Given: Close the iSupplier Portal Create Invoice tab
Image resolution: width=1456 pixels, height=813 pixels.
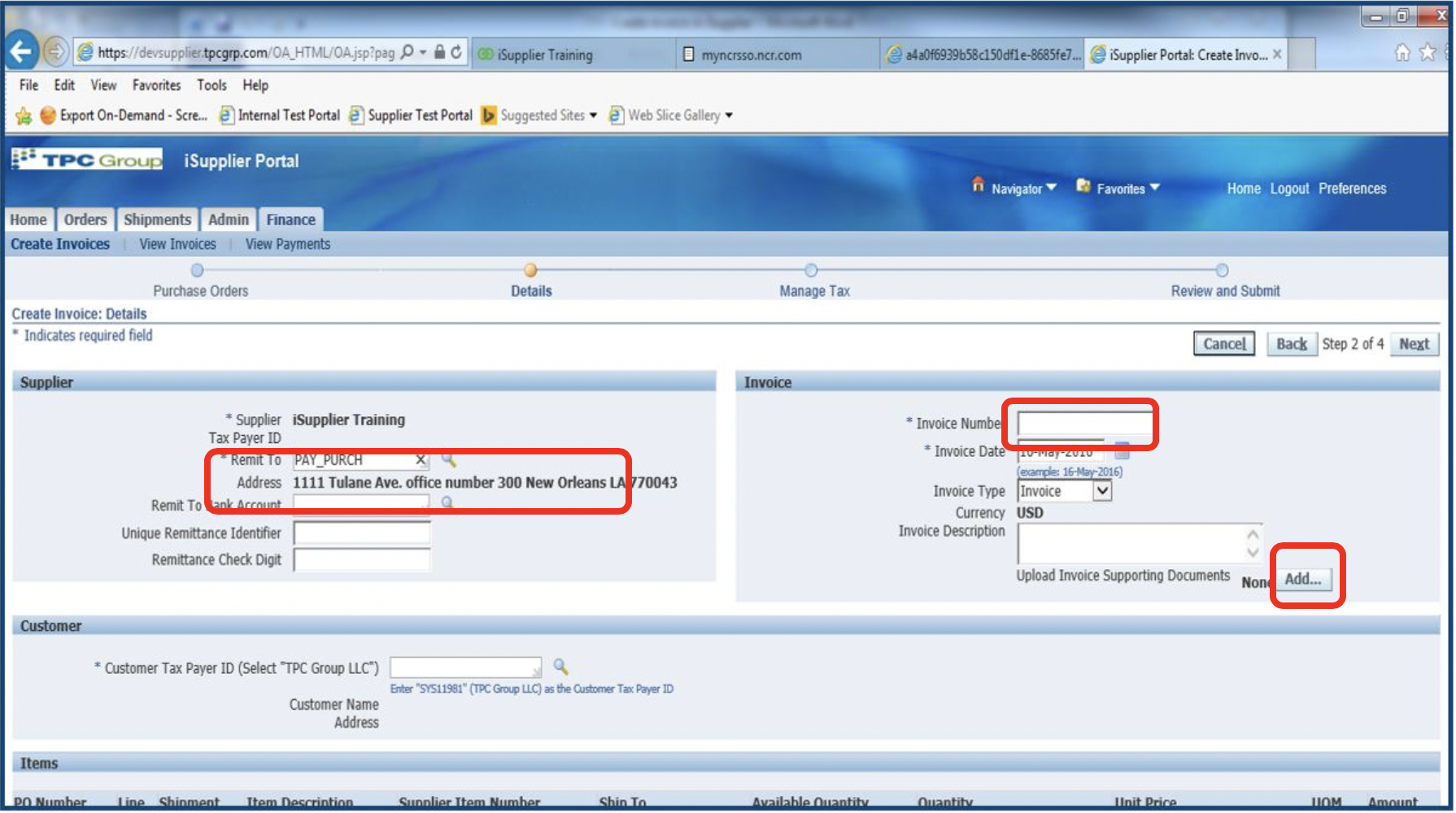Looking at the screenshot, I should (x=1277, y=54).
